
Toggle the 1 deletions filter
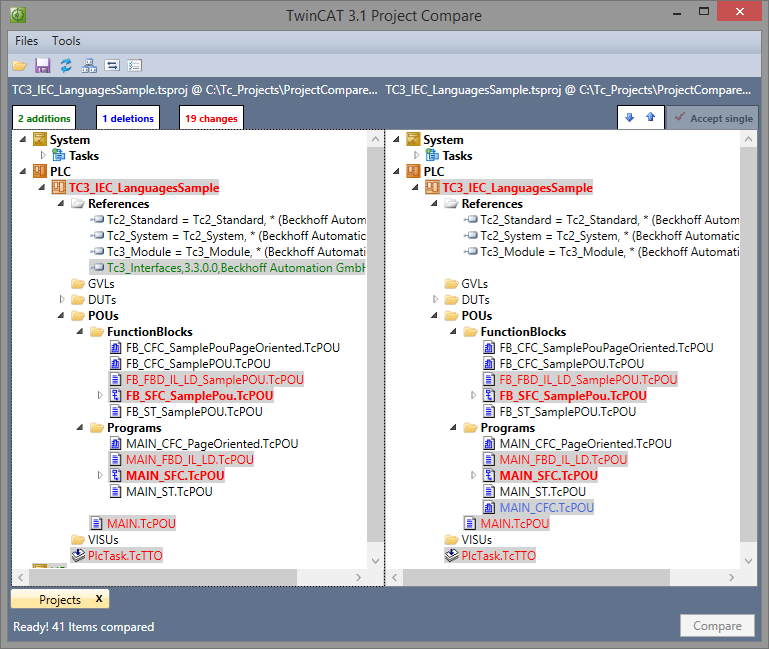(129, 118)
